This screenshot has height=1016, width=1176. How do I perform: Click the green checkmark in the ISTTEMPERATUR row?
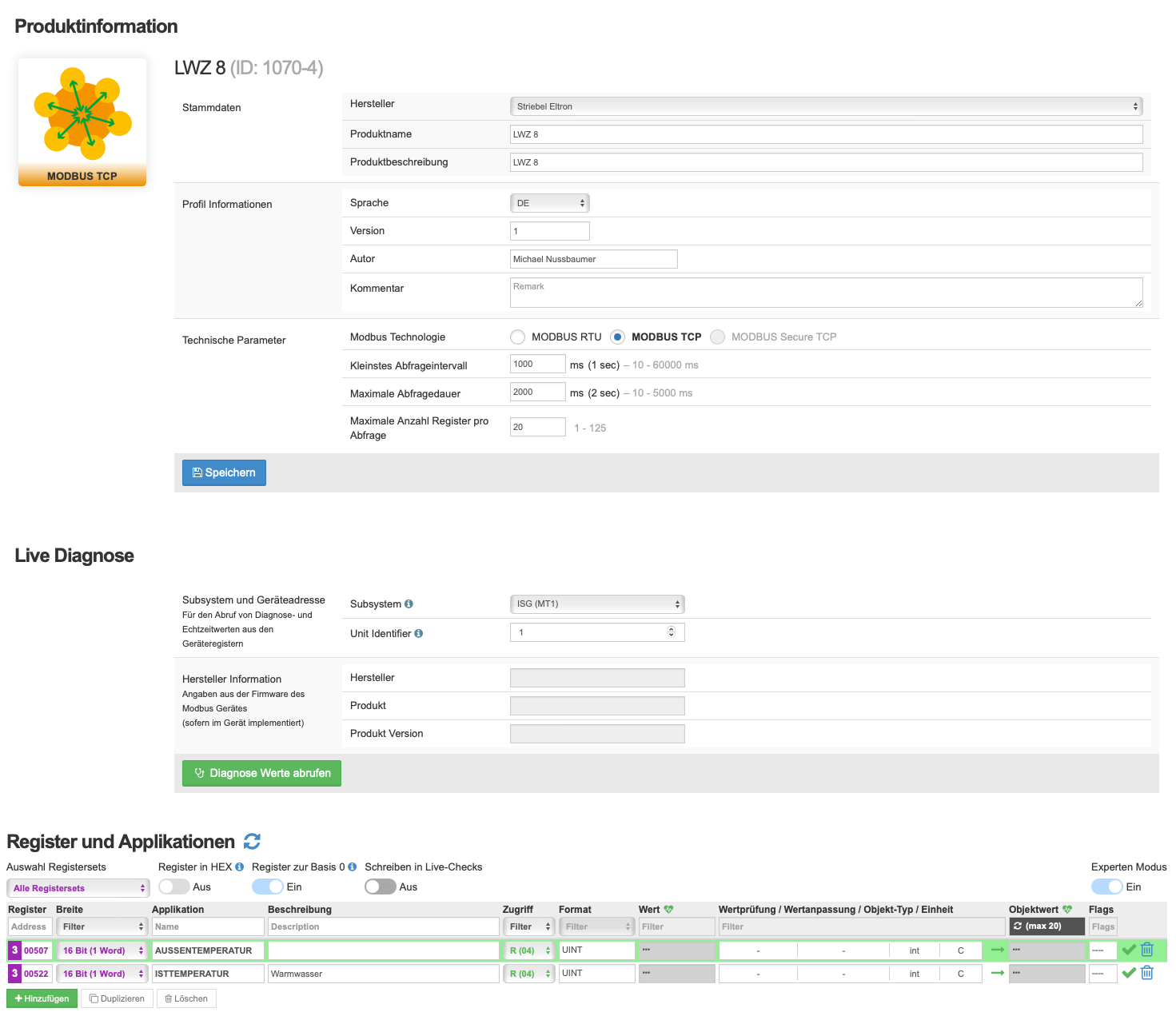tap(1129, 974)
